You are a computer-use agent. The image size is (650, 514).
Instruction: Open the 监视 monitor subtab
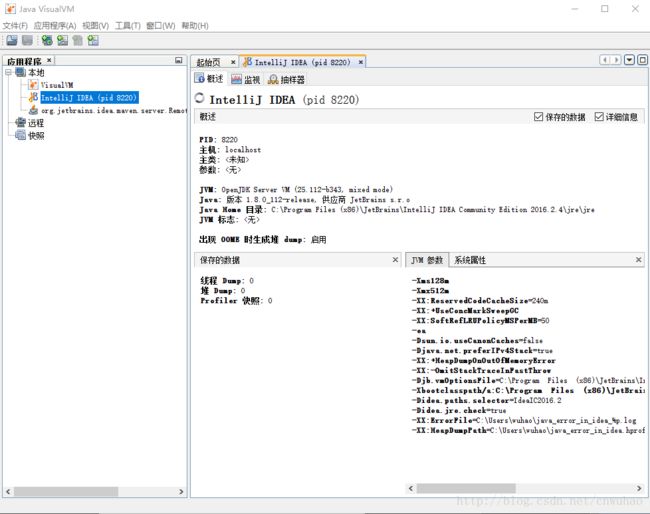click(x=246, y=79)
